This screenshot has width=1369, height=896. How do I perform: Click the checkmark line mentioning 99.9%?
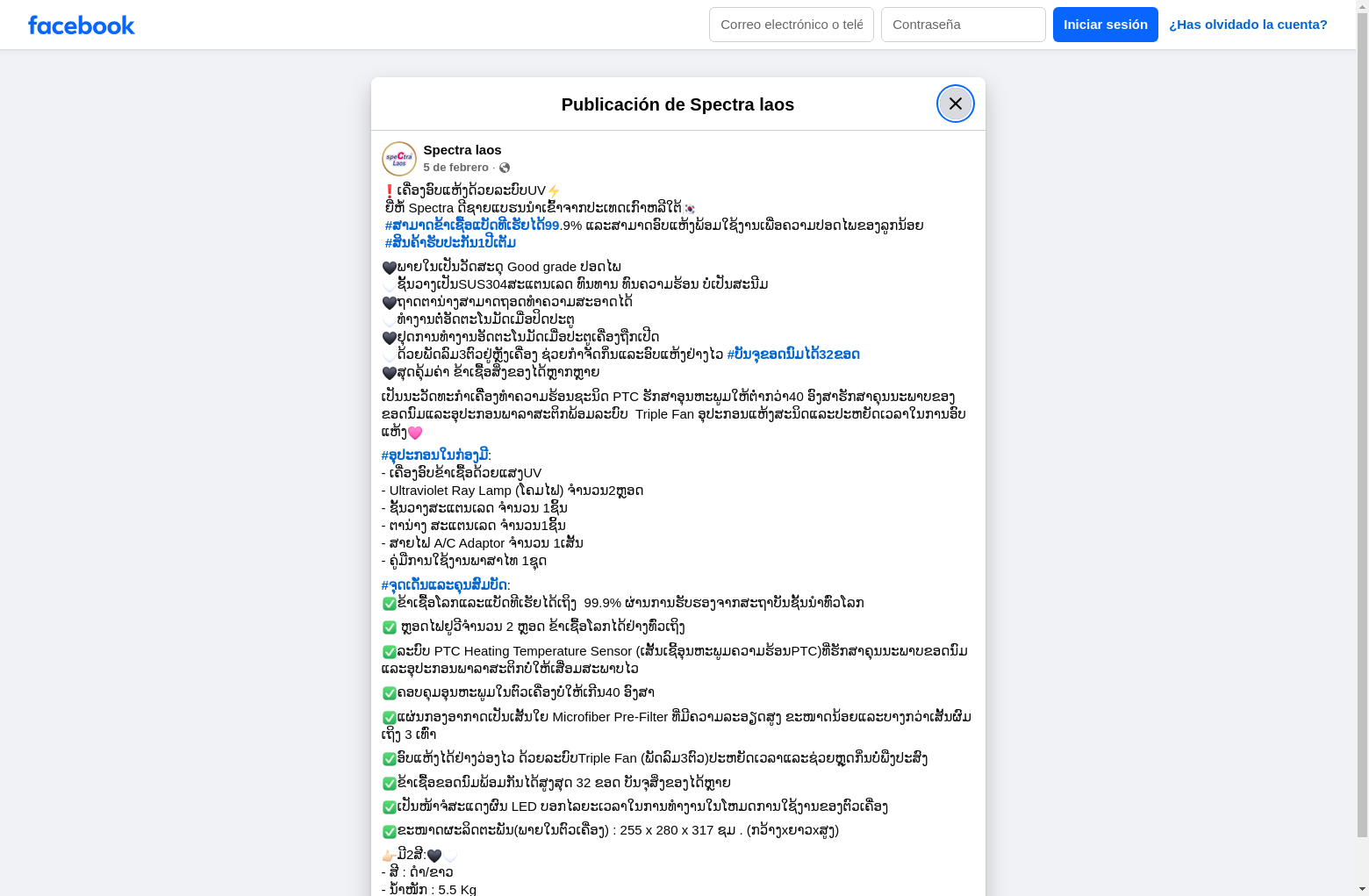(623, 603)
